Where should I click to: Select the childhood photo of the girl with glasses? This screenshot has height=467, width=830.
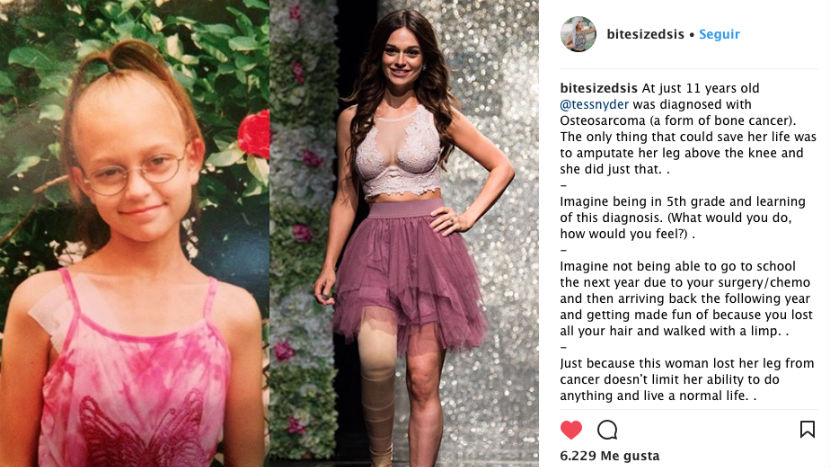click(x=134, y=234)
